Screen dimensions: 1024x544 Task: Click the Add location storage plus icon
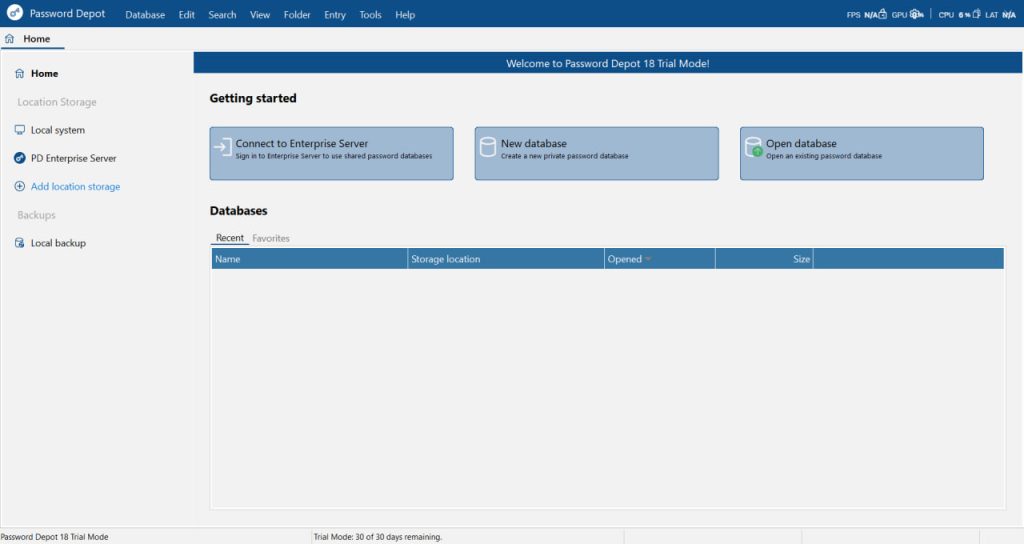[x=20, y=186]
